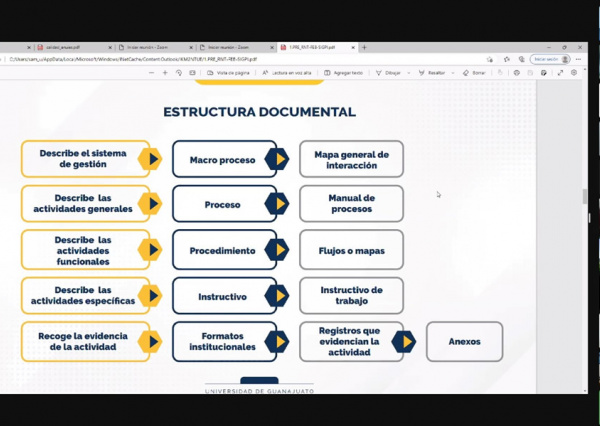Open PDF settings gear icon

tap(574, 73)
